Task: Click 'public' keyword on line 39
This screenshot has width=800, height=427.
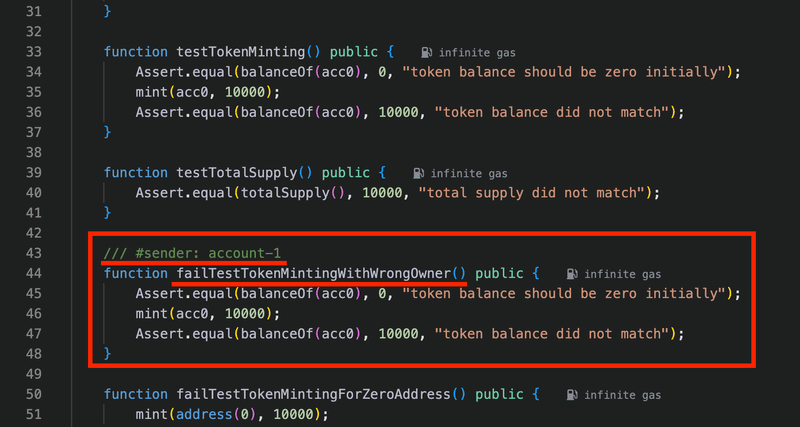Action: pyautogui.click(x=345, y=173)
